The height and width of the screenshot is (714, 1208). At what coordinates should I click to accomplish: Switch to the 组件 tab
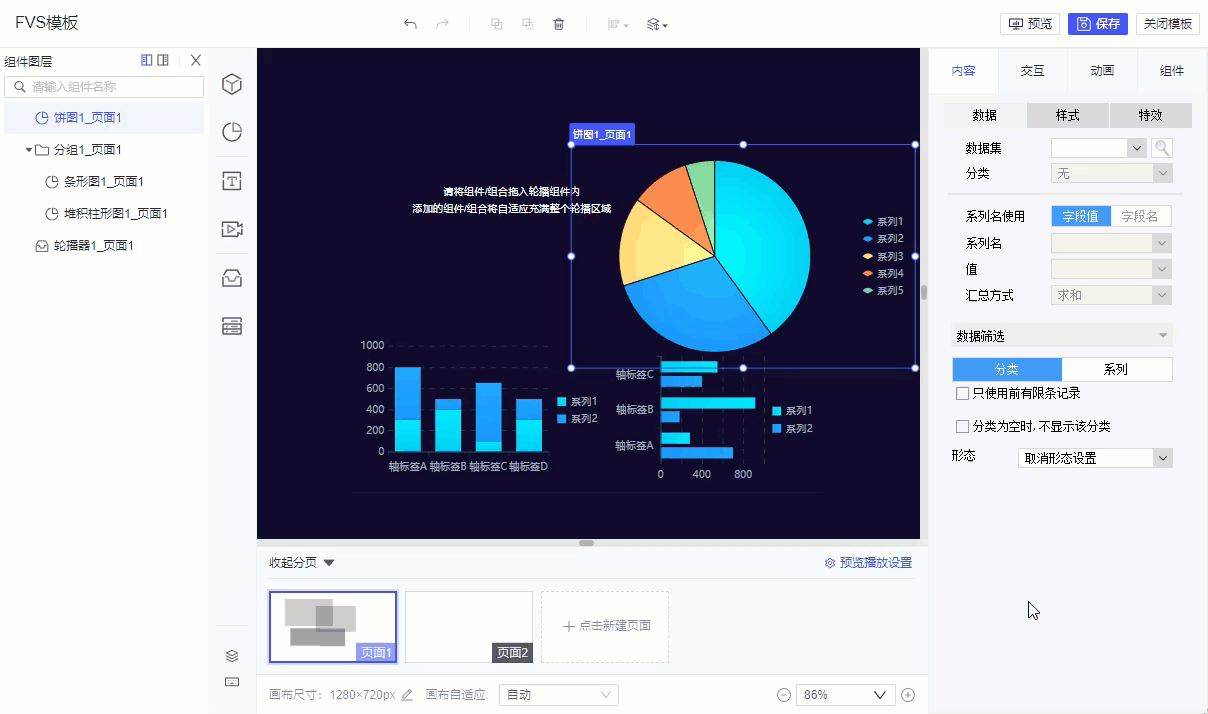1172,71
